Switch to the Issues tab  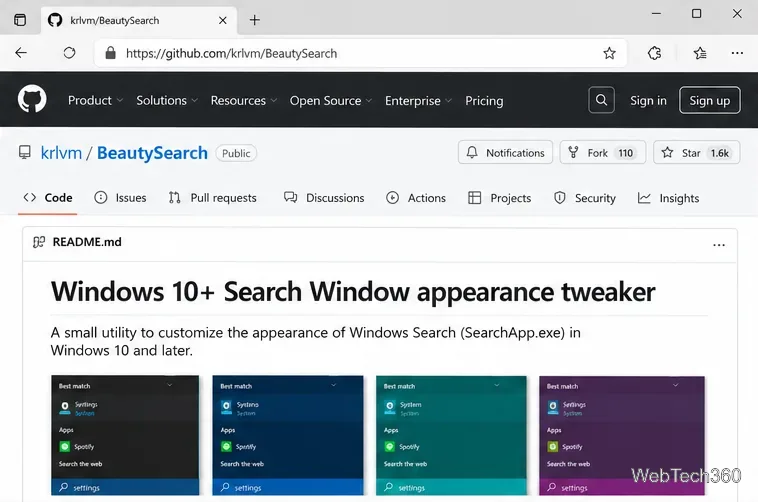[x=120, y=198]
